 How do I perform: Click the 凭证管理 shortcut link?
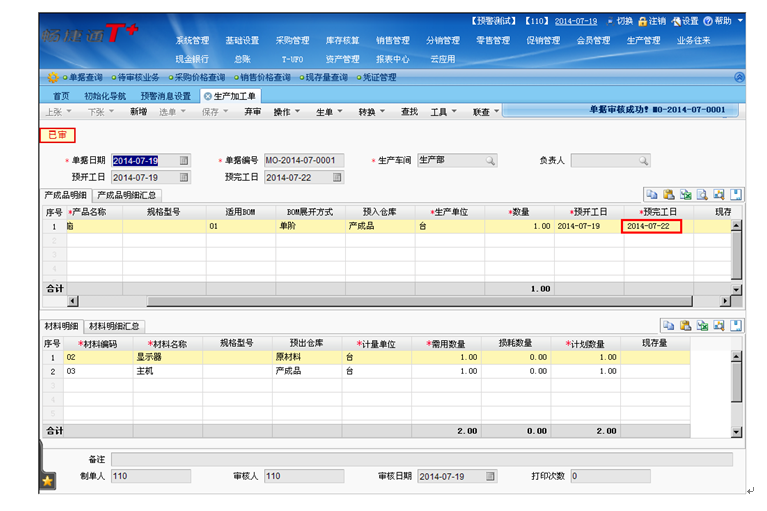pos(374,77)
